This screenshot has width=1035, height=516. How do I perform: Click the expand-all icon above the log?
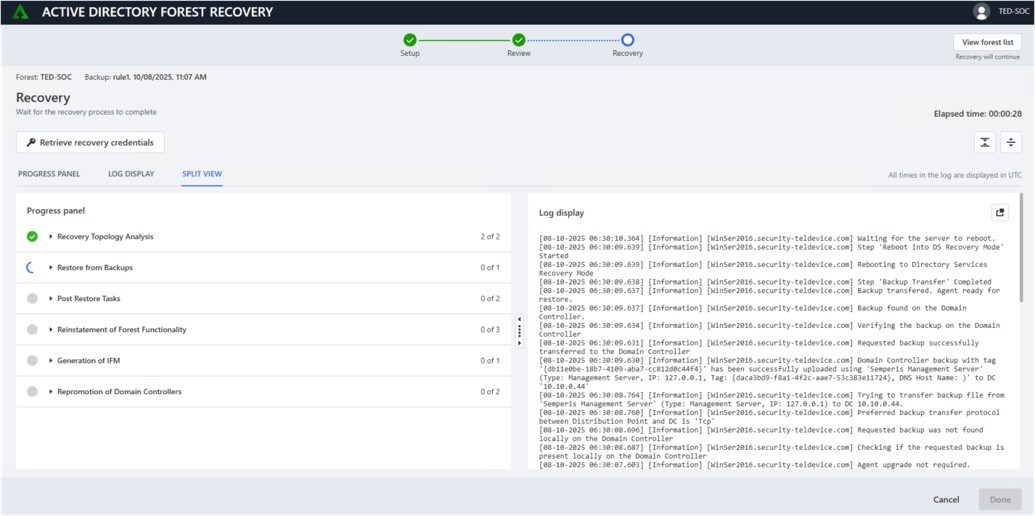[x=1011, y=142]
